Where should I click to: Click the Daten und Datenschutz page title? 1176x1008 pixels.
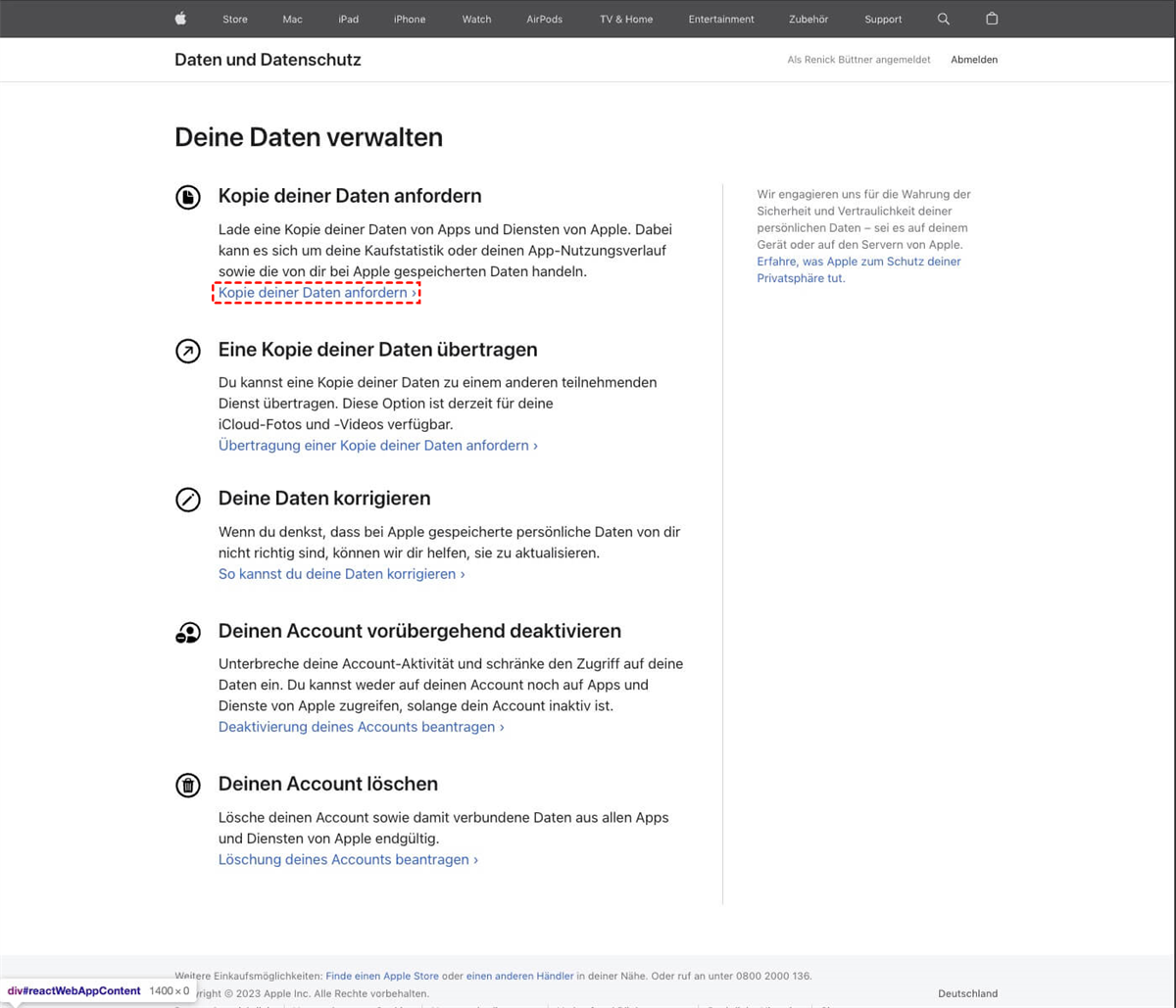tap(268, 60)
